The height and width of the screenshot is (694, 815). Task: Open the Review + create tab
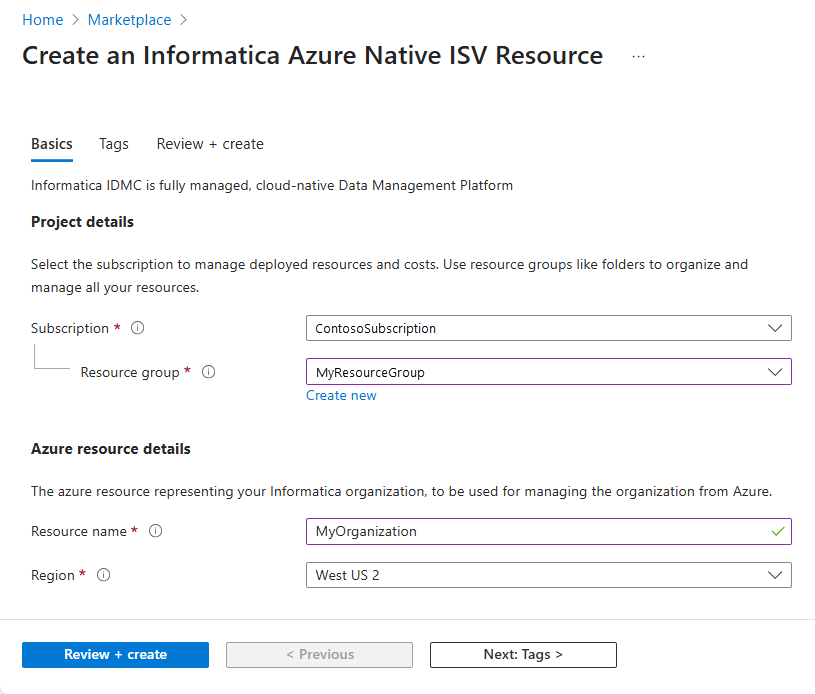click(x=209, y=144)
